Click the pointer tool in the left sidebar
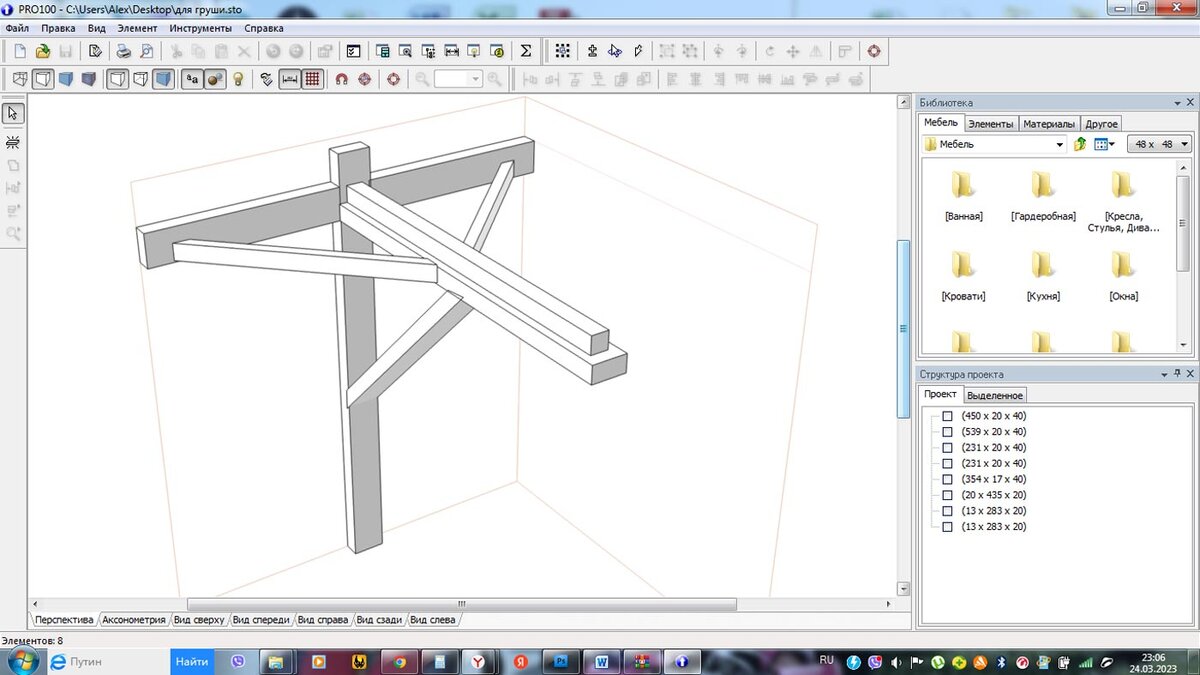The width and height of the screenshot is (1200, 675). [x=14, y=113]
